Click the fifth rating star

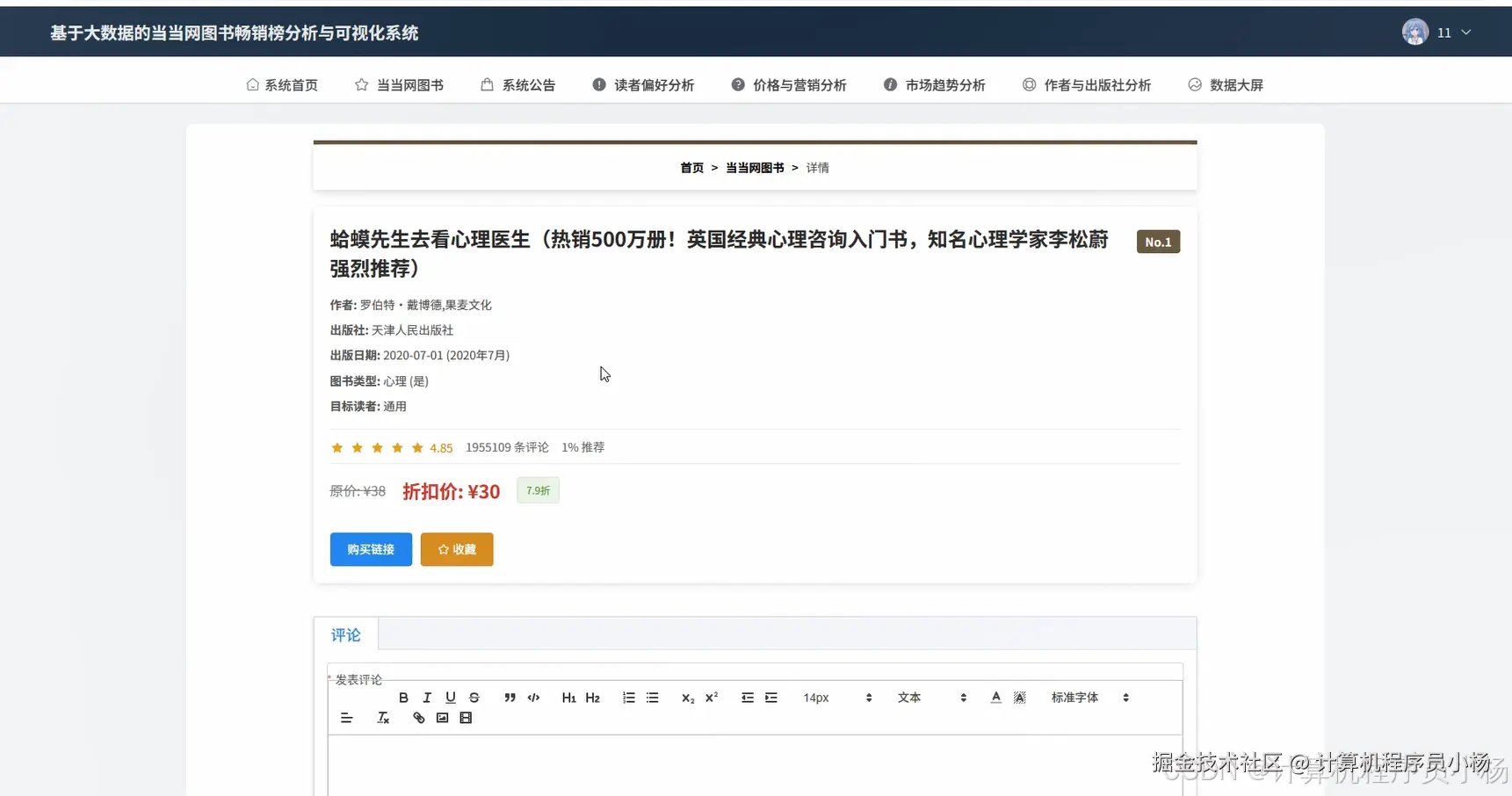coord(417,448)
